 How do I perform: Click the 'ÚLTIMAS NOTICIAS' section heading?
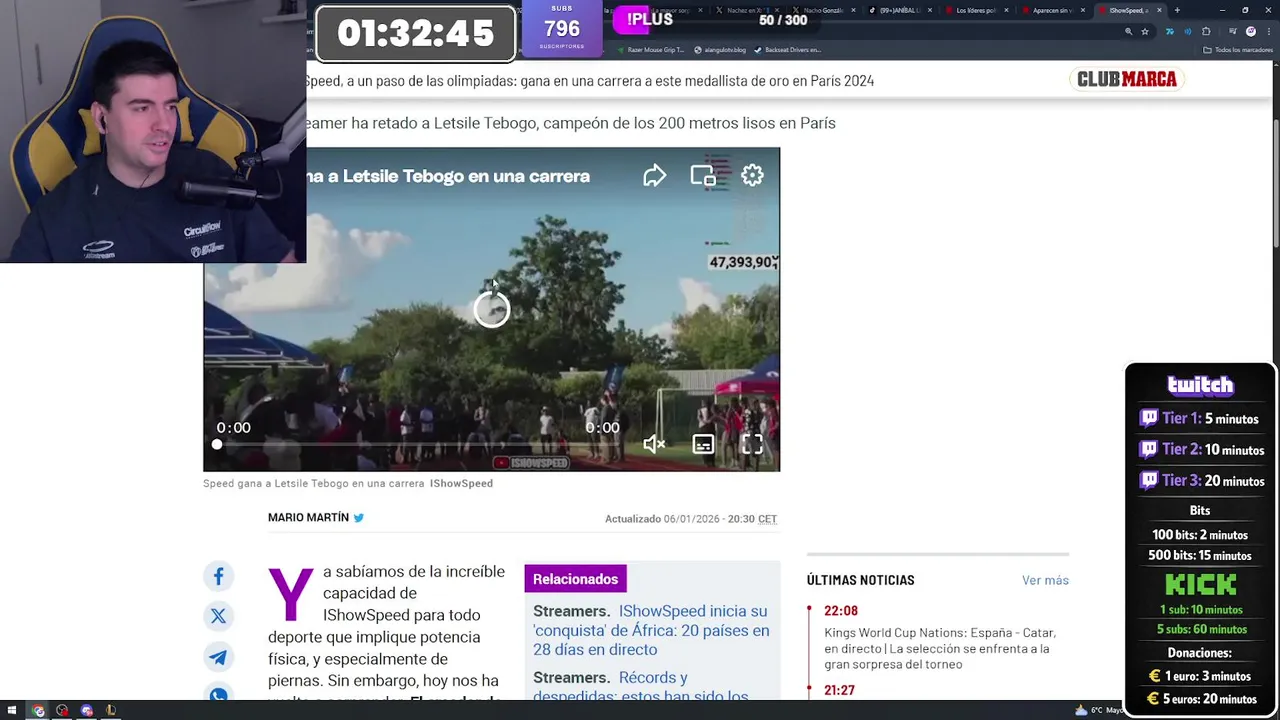(860, 580)
